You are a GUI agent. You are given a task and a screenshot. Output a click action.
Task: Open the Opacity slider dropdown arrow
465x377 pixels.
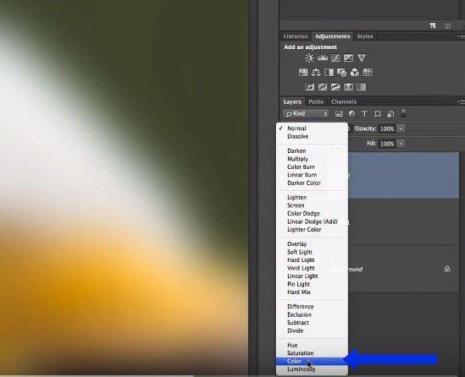(401, 129)
